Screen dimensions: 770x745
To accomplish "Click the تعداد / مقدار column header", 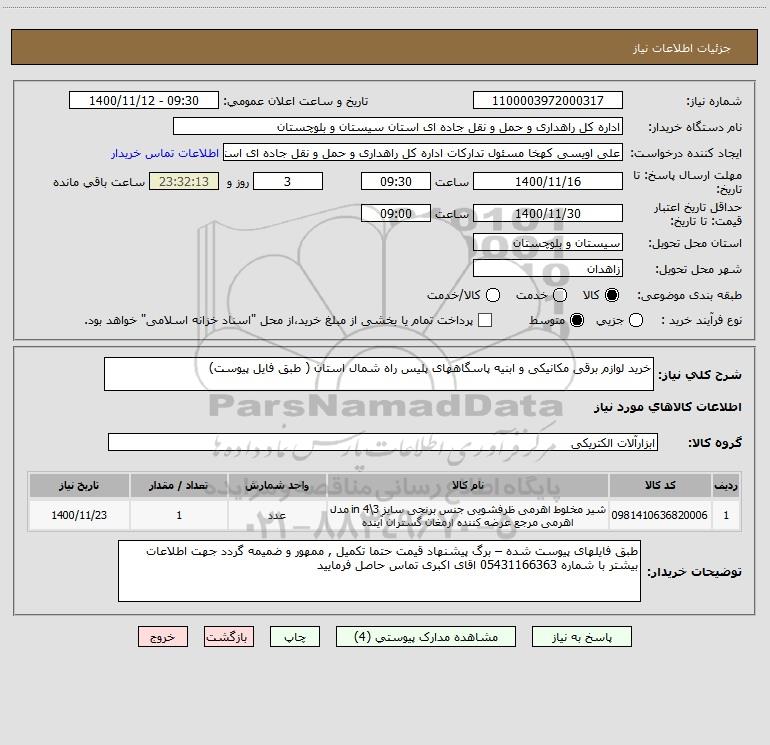I will (179, 485).
